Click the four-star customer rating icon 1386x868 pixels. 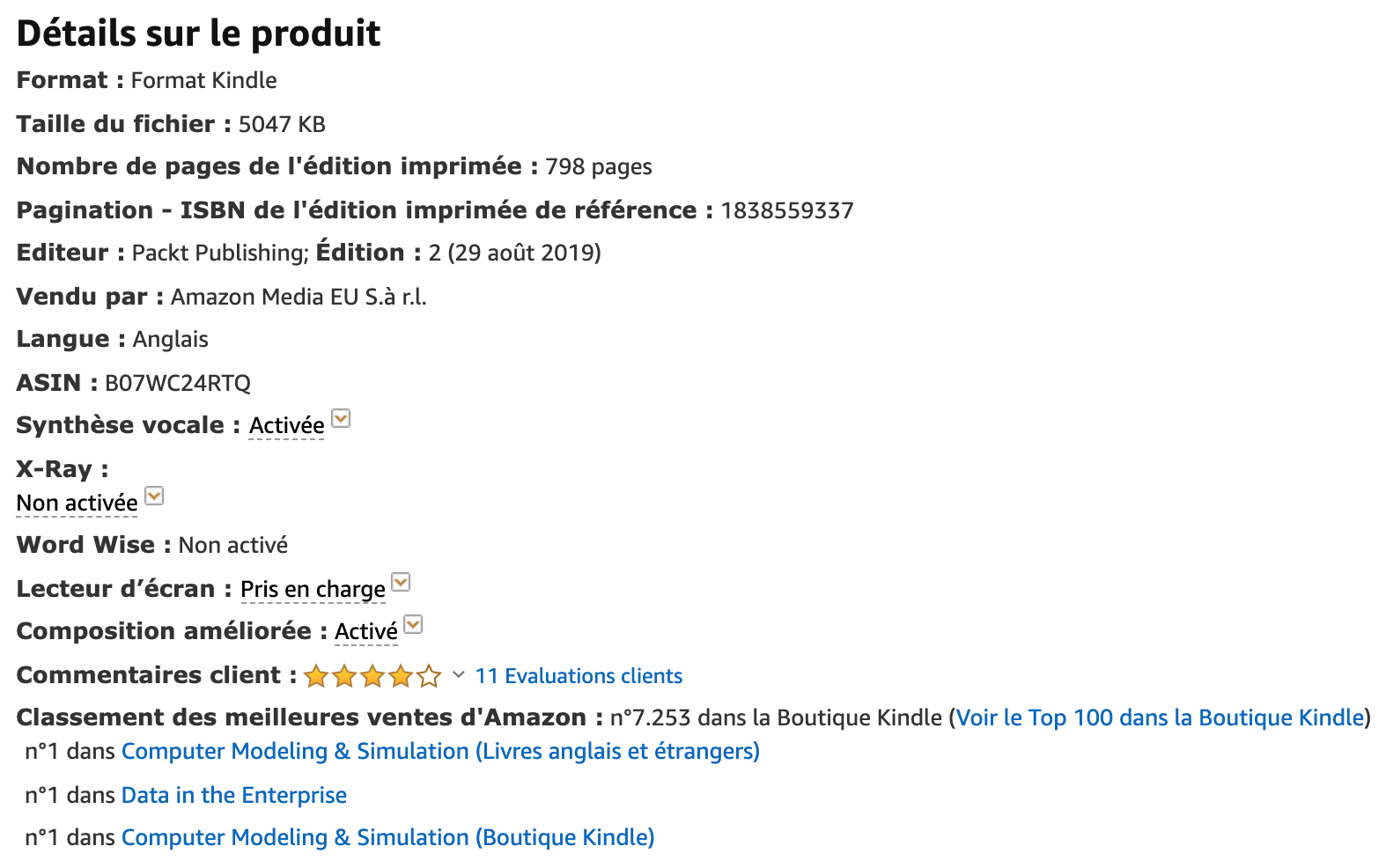tap(372, 676)
